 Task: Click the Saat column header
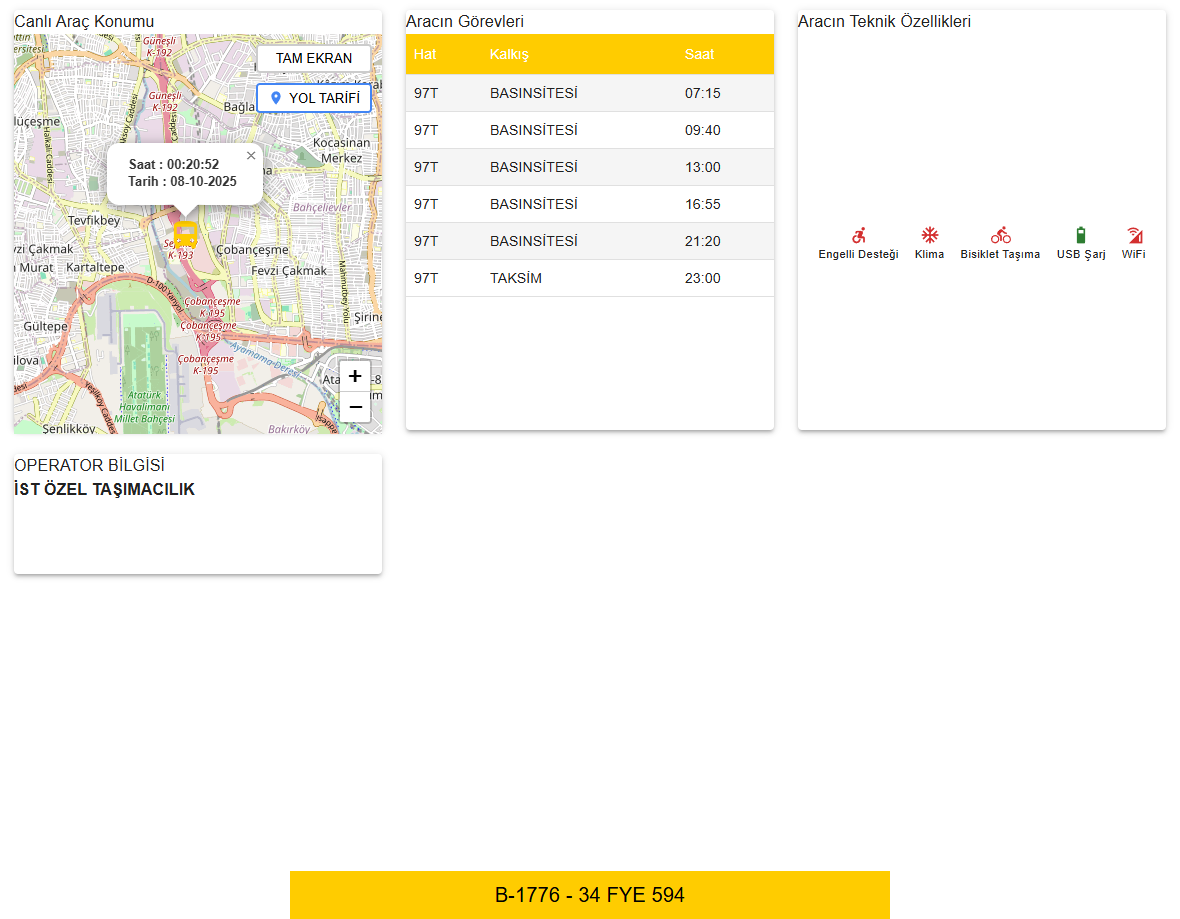point(699,54)
